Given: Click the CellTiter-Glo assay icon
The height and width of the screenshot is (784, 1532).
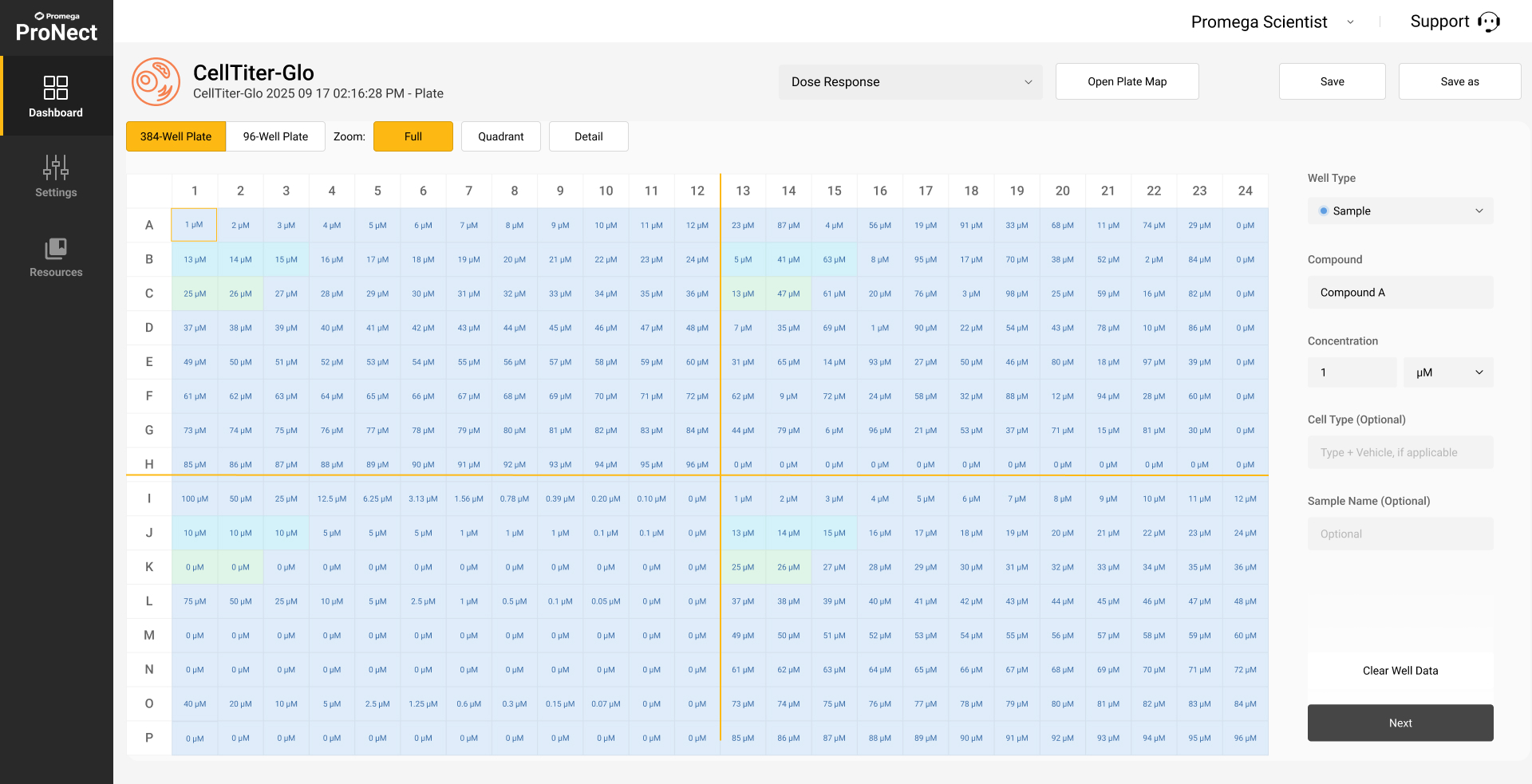Looking at the screenshot, I should coord(156,81).
